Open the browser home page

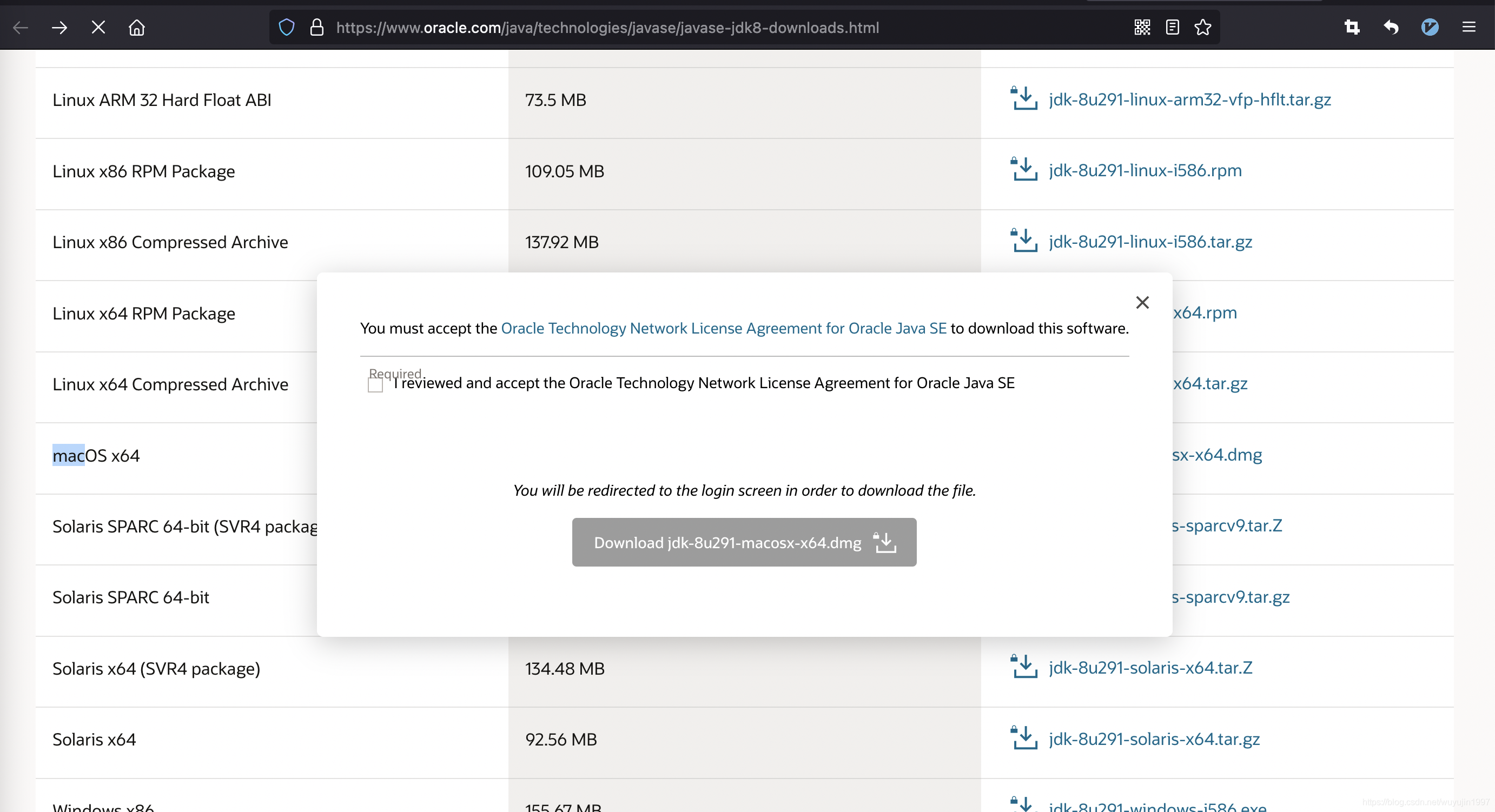(x=136, y=27)
